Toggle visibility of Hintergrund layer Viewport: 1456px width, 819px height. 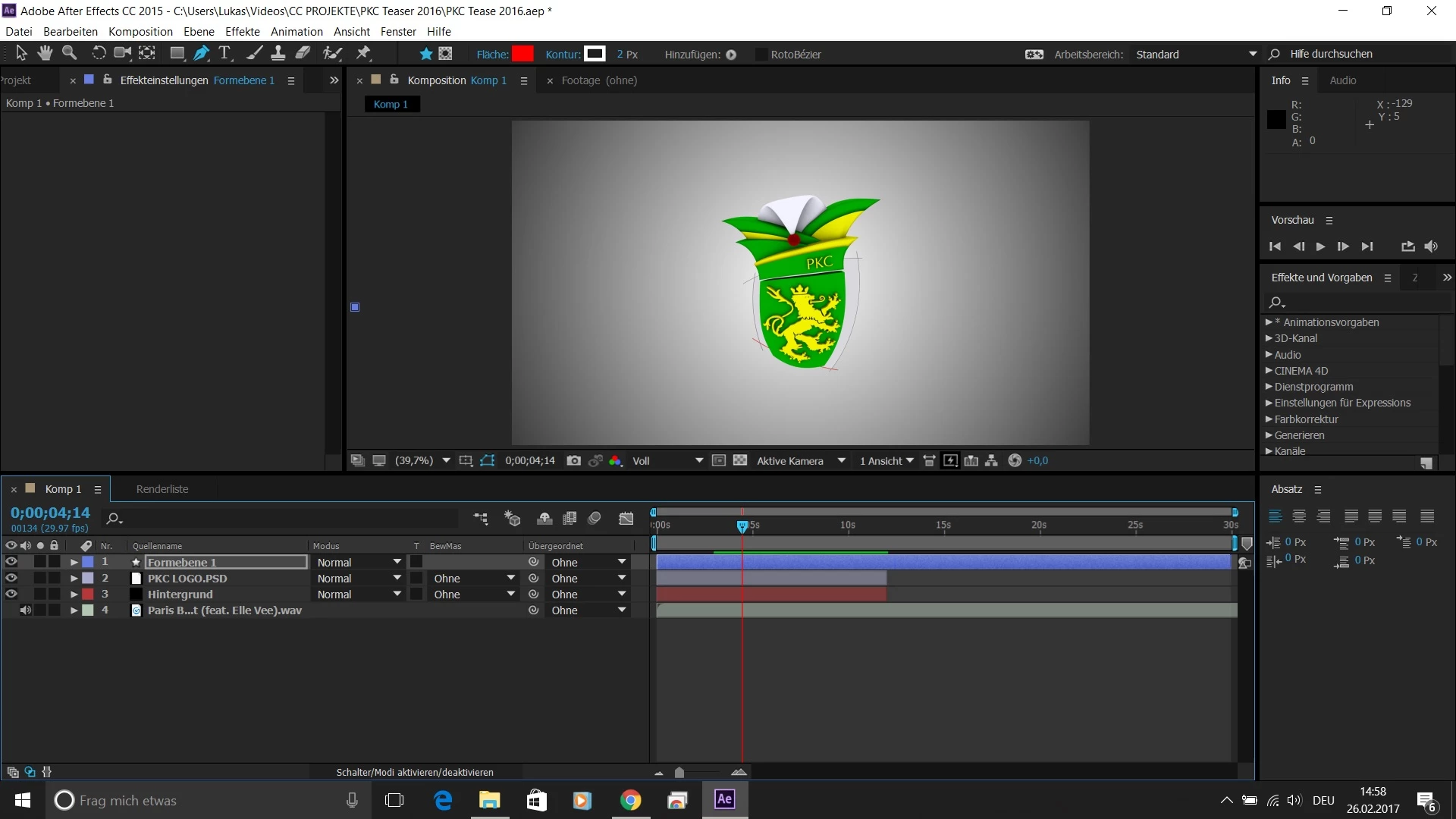tap(11, 594)
